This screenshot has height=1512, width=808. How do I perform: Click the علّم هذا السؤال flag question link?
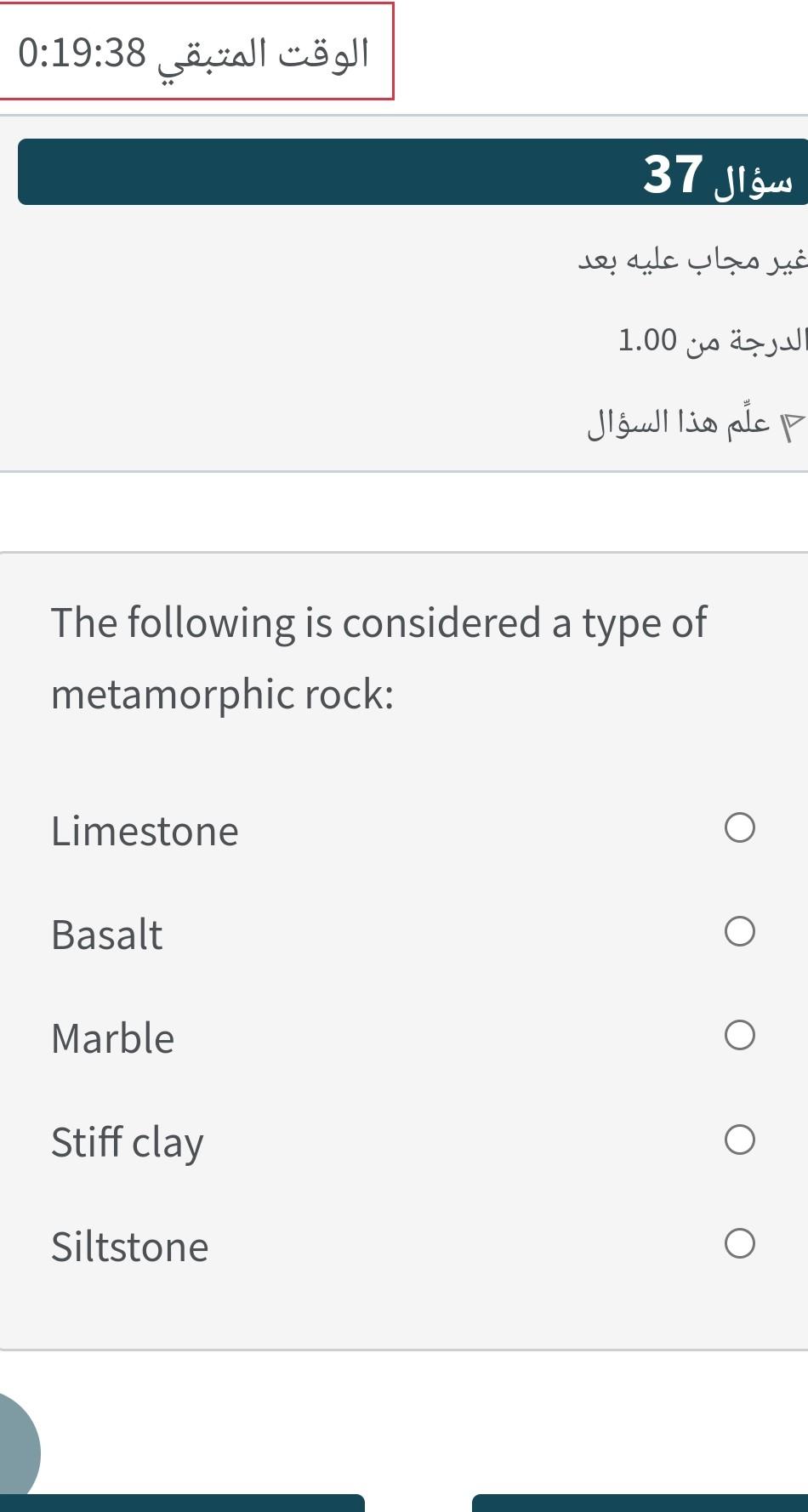pyautogui.click(x=679, y=423)
